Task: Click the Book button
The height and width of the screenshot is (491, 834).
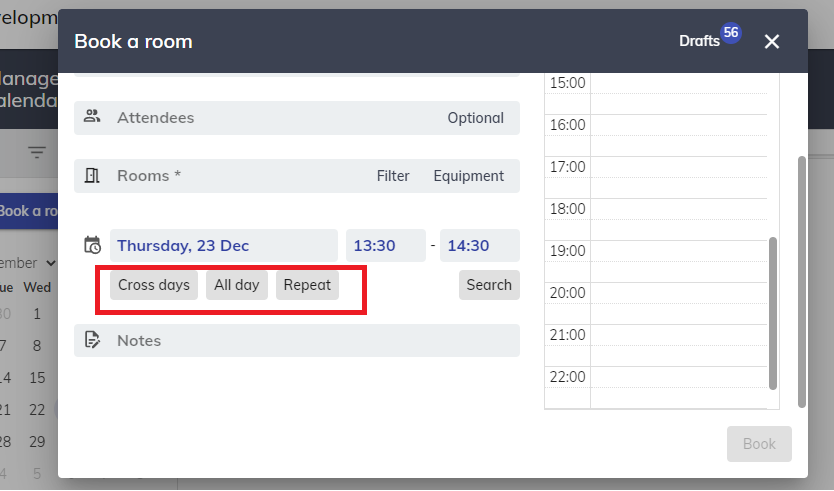Action: [759, 444]
